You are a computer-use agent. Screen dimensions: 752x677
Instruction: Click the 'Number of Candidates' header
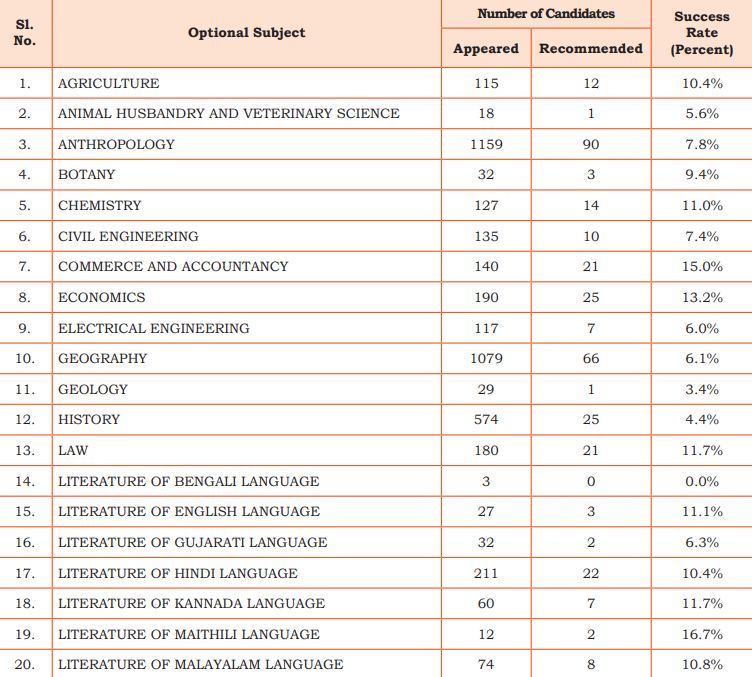(546, 13)
